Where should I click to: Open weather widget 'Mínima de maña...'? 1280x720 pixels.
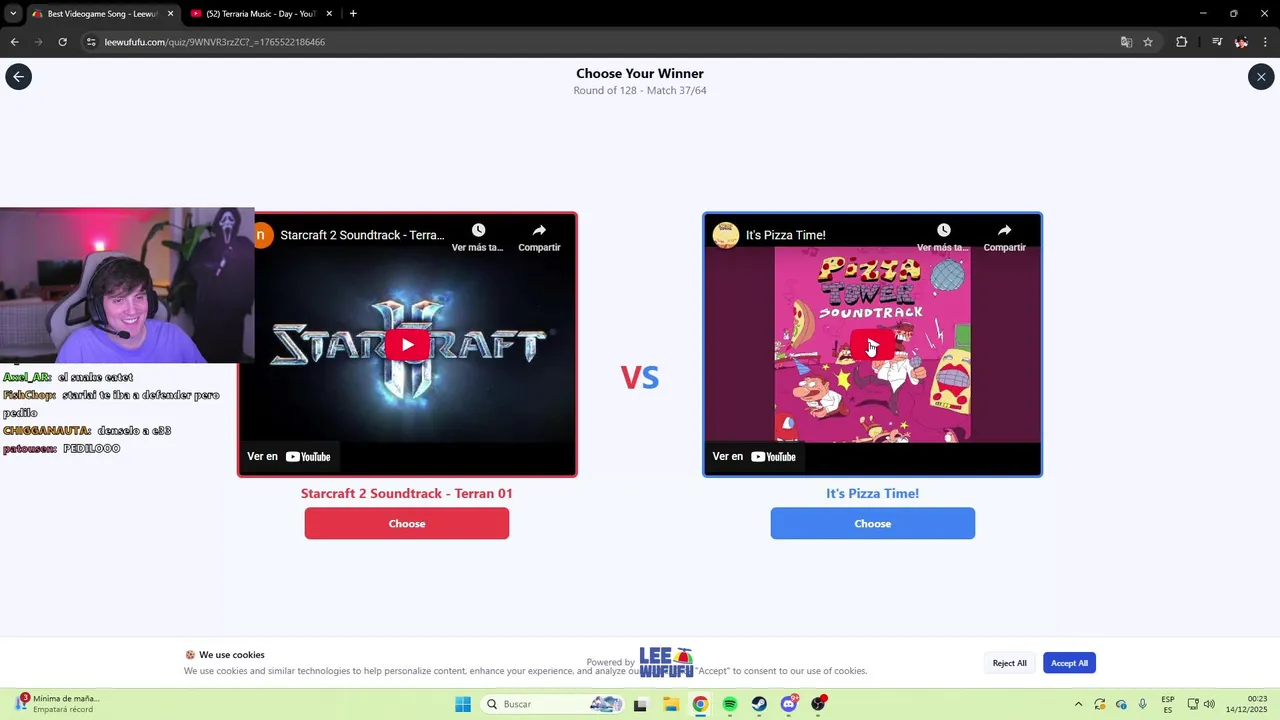coord(56,704)
